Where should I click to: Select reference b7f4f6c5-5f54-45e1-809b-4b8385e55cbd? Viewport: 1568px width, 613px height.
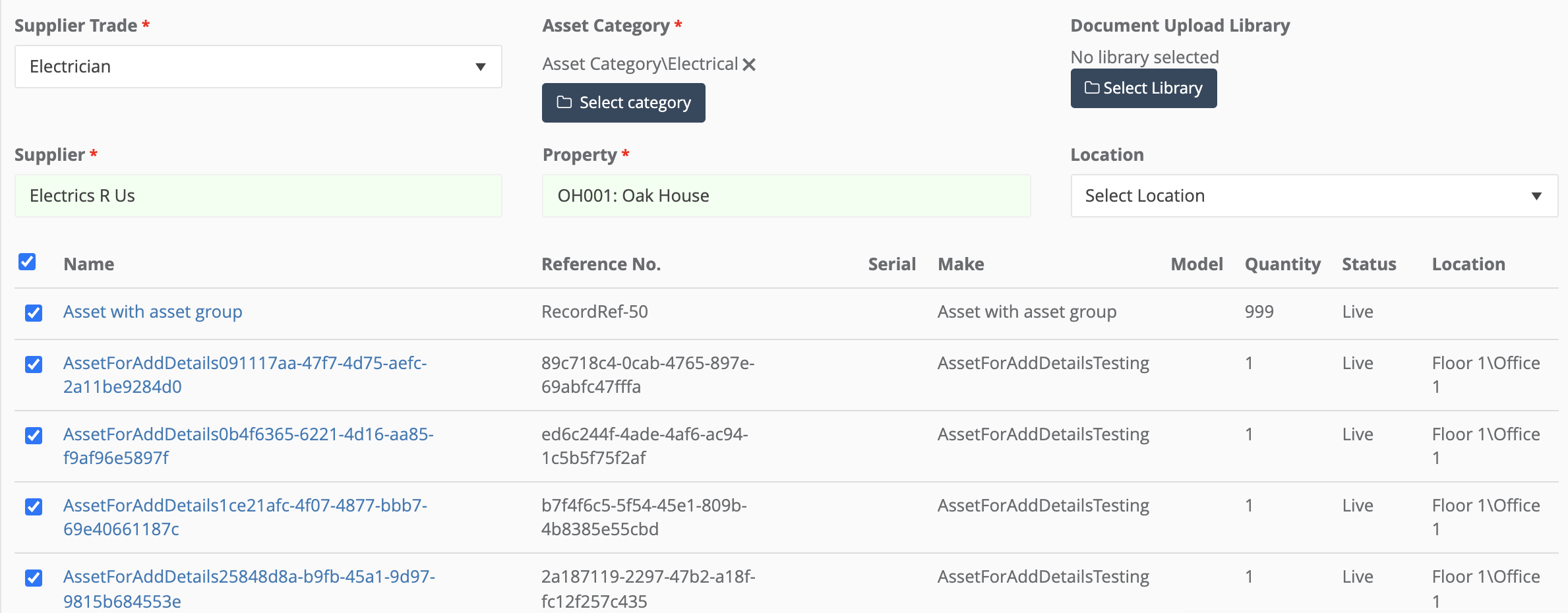click(644, 517)
